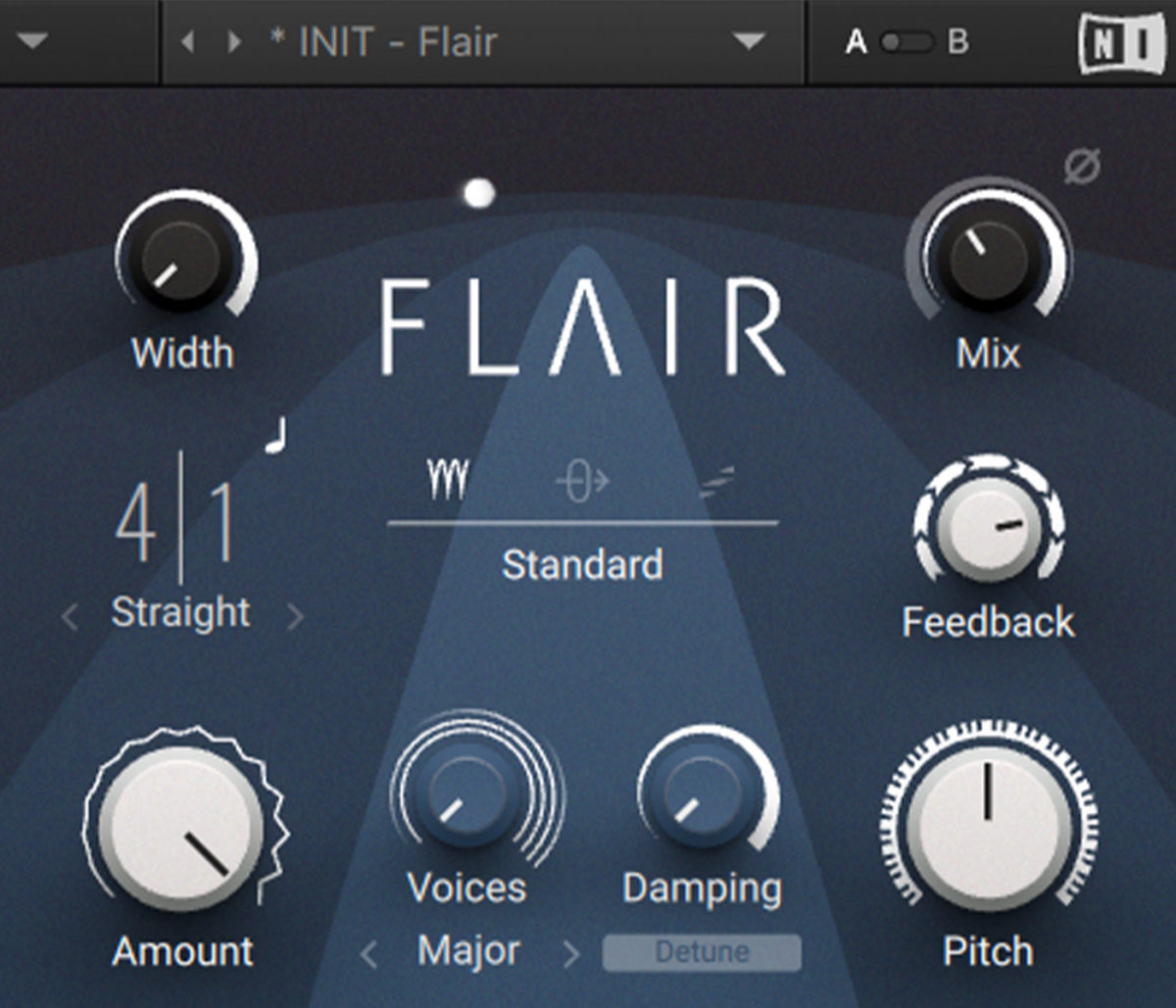Toggle the A/B comparison switch

(x=906, y=43)
